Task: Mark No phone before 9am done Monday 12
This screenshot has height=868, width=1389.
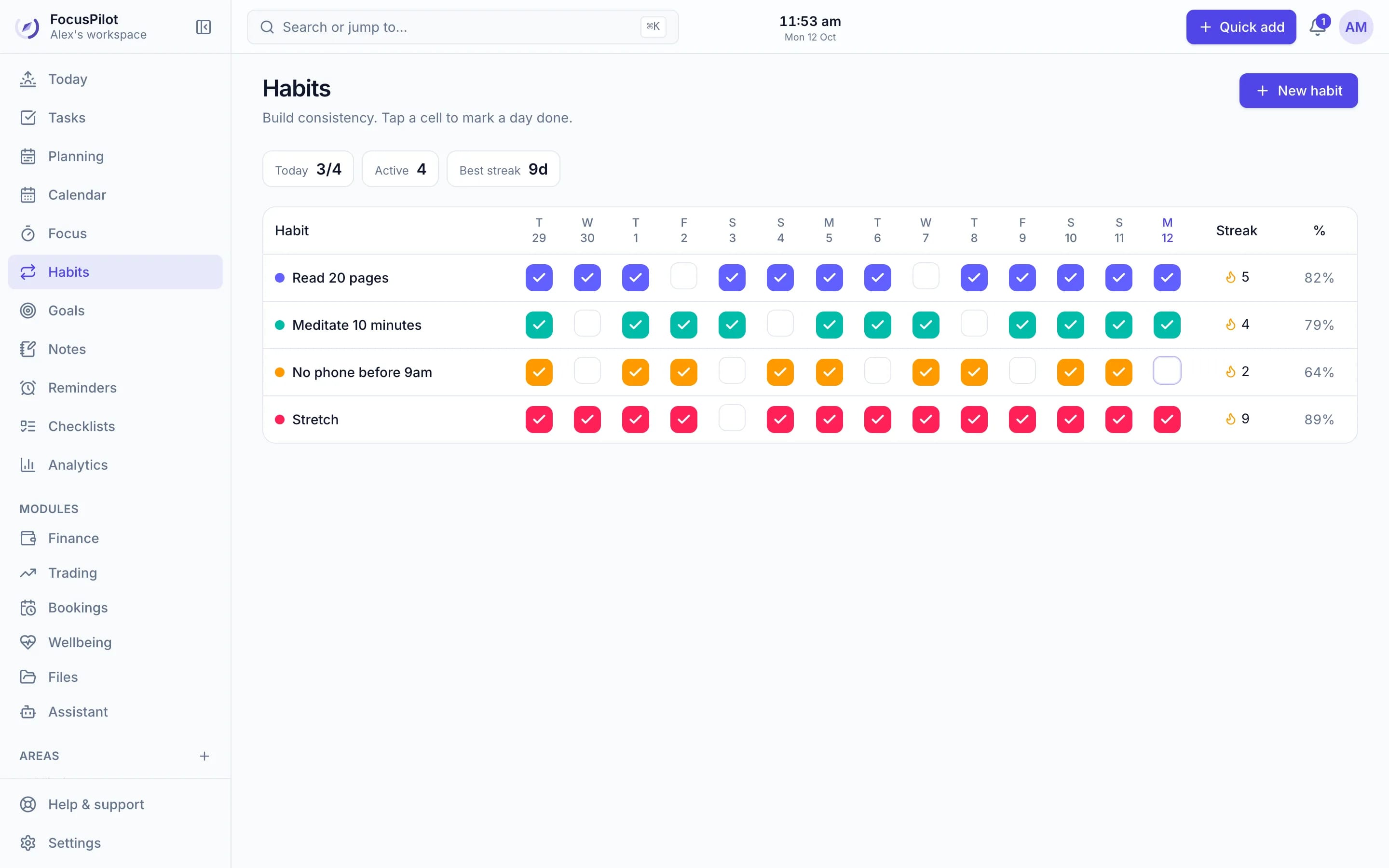Action: [x=1167, y=371]
